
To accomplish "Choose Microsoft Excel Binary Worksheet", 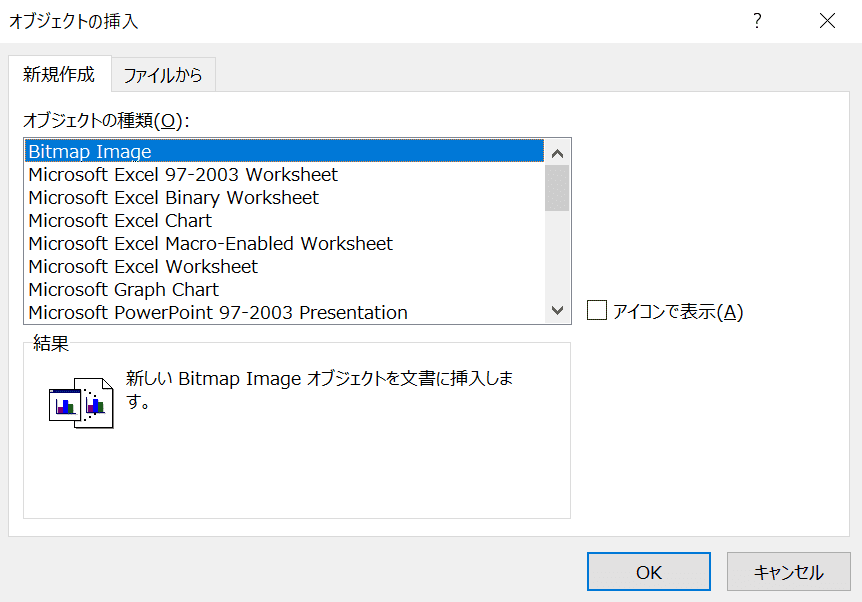I will click(284, 197).
